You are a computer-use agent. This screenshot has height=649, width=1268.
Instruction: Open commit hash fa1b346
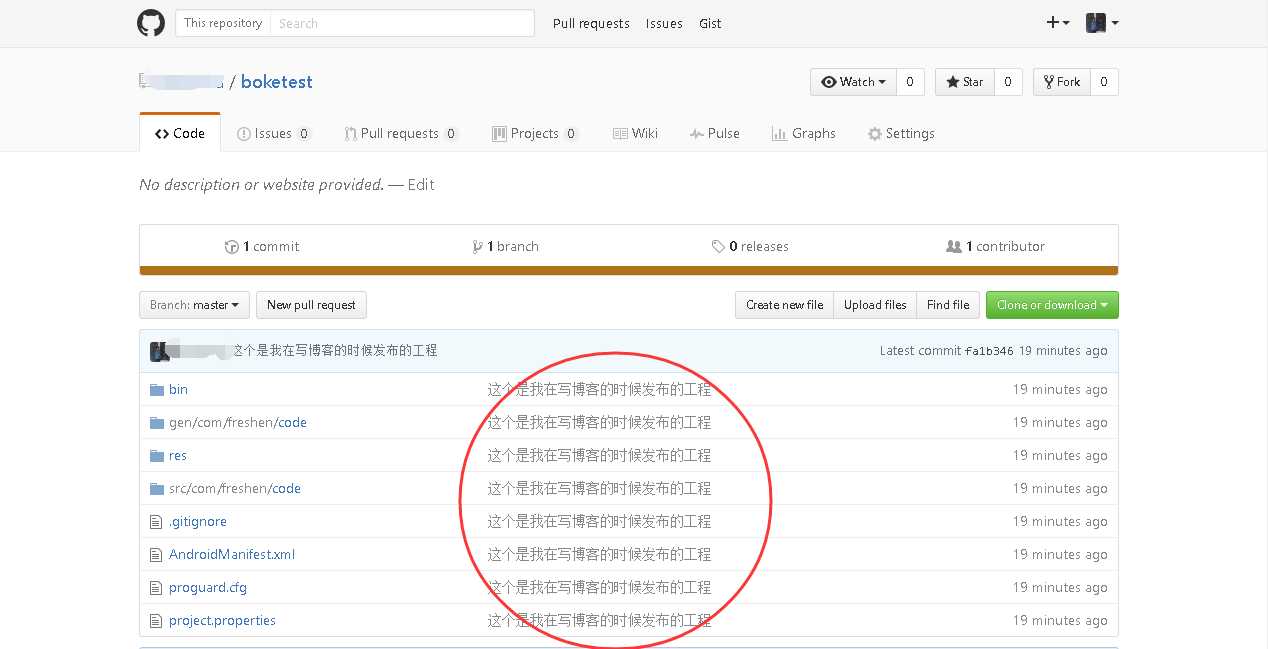tap(989, 351)
